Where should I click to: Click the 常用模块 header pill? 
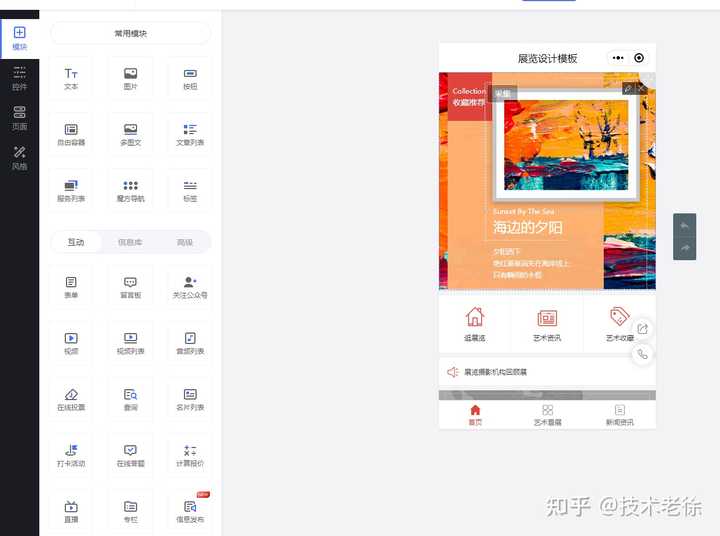130,33
